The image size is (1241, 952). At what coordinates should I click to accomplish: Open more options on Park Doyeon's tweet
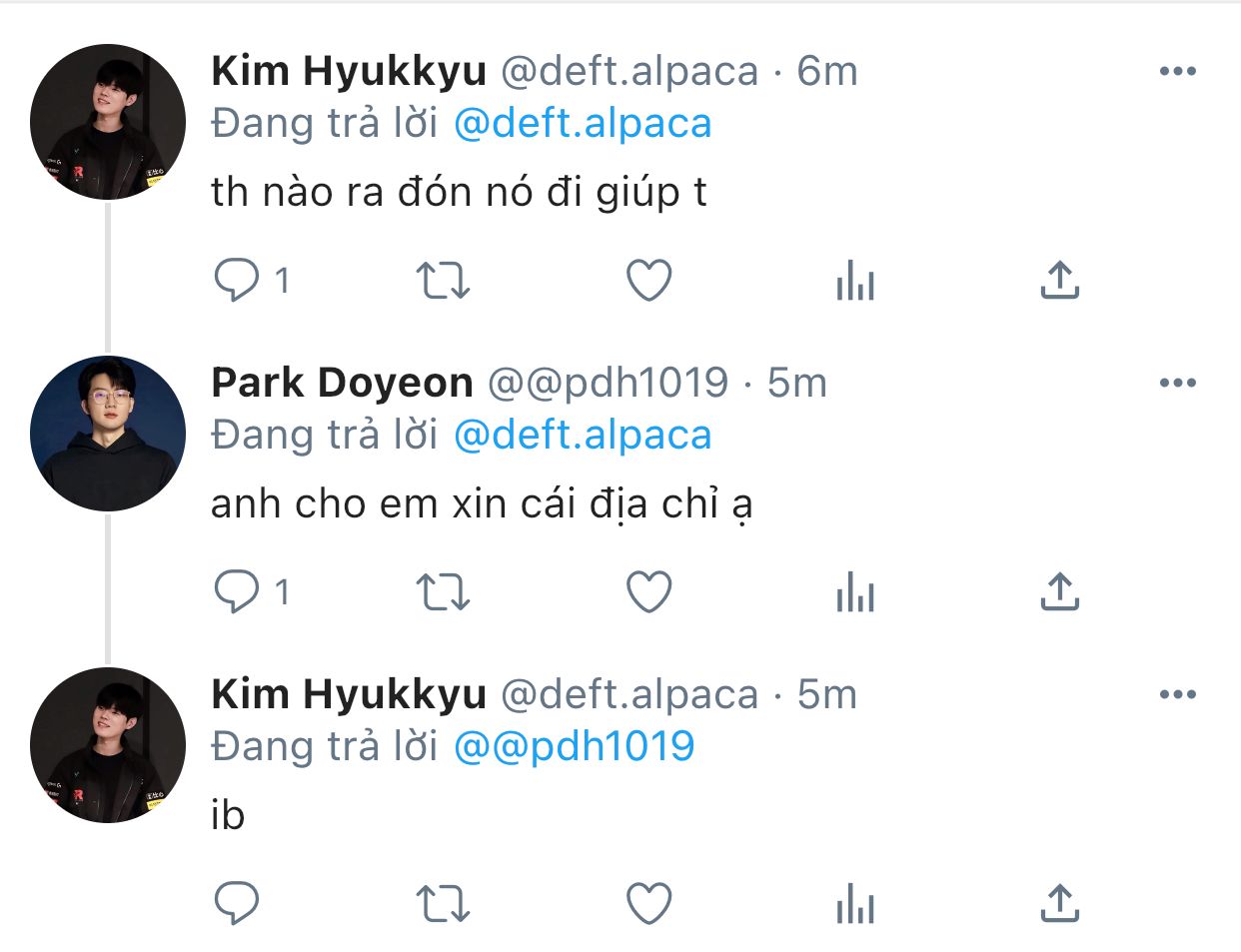click(x=1177, y=383)
